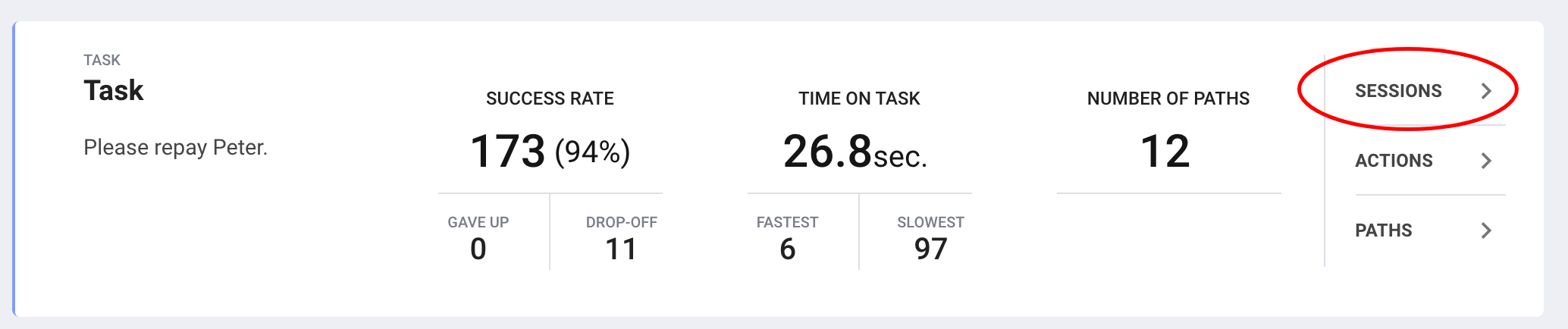Click the chevron arrow beside Actions
The height and width of the screenshot is (329, 1568).
1486,161
